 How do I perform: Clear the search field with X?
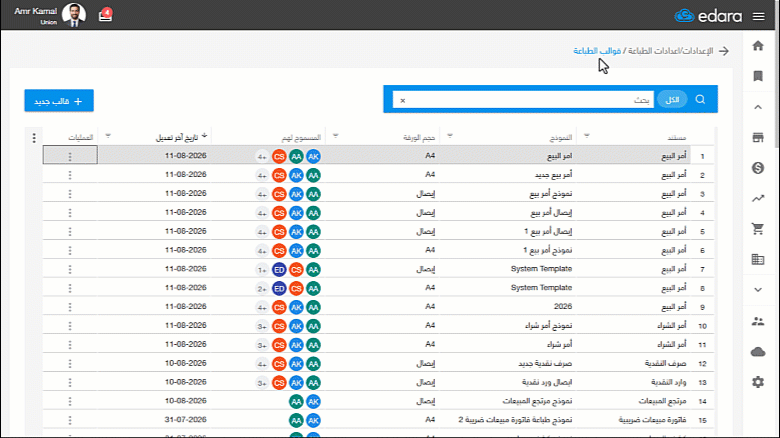402,100
